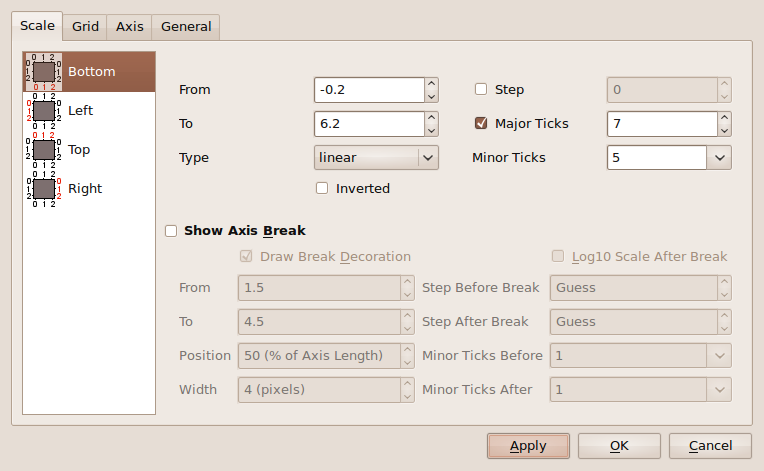Decrease the To value with down arrow
The width and height of the screenshot is (764, 471).
pyautogui.click(x=431, y=130)
